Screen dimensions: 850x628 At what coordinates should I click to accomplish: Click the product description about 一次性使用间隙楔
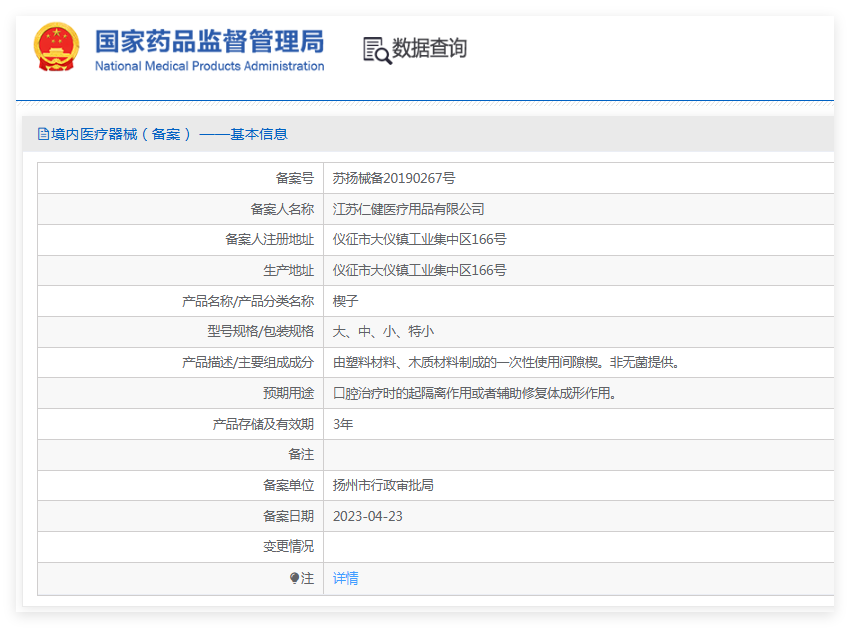(x=506, y=362)
